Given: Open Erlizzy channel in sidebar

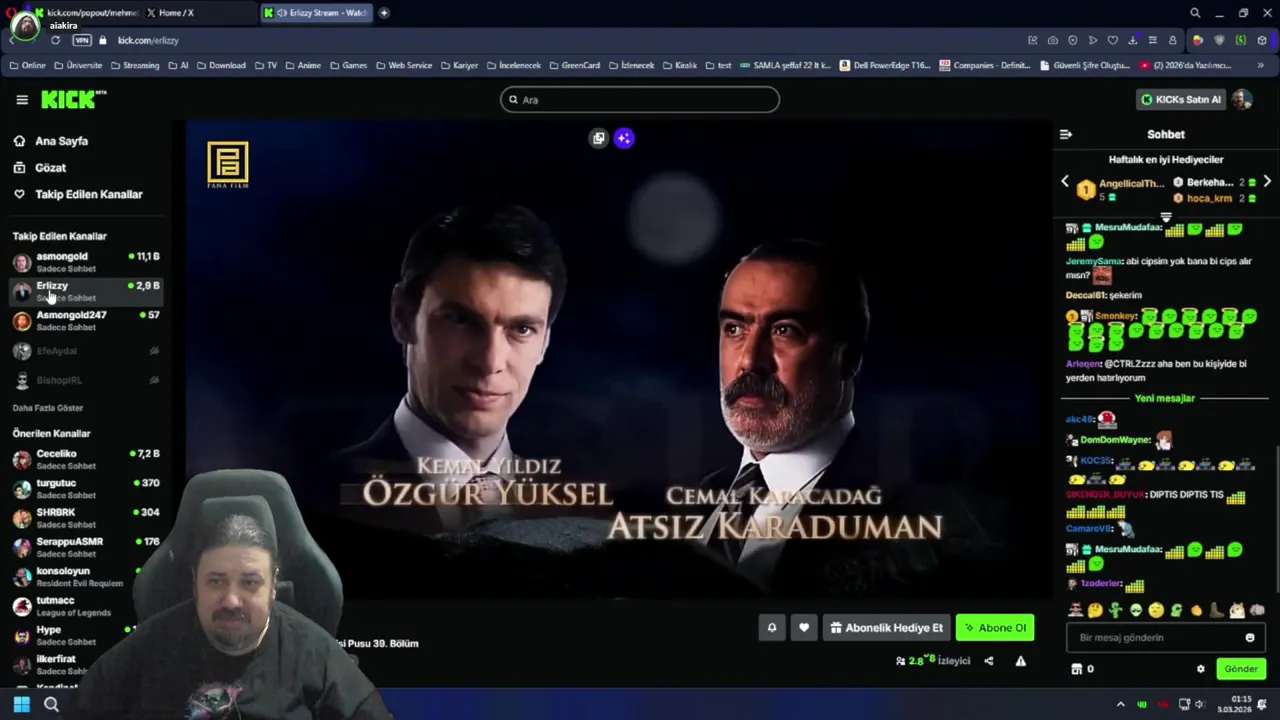Looking at the screenshot, I should [85, 291].
